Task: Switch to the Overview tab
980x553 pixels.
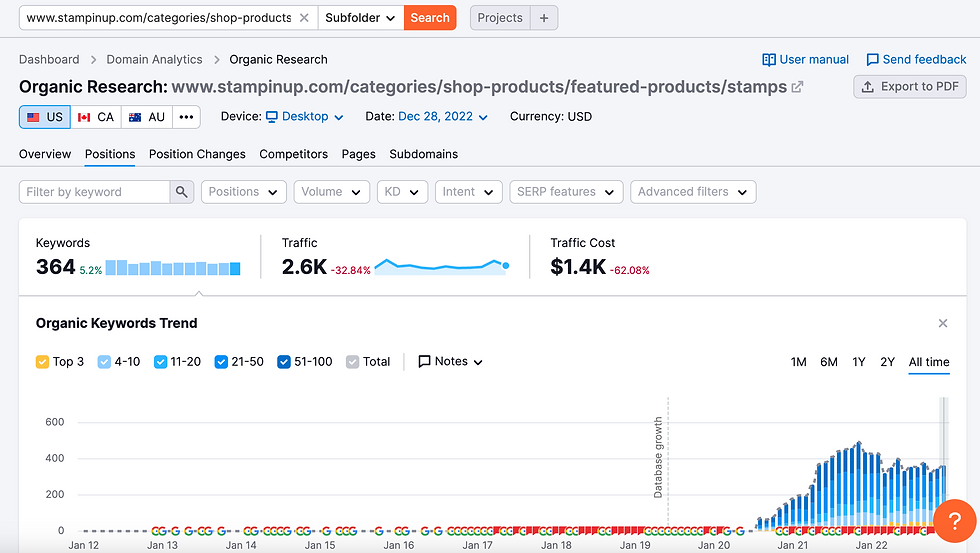Action: (x=45, y=154)
